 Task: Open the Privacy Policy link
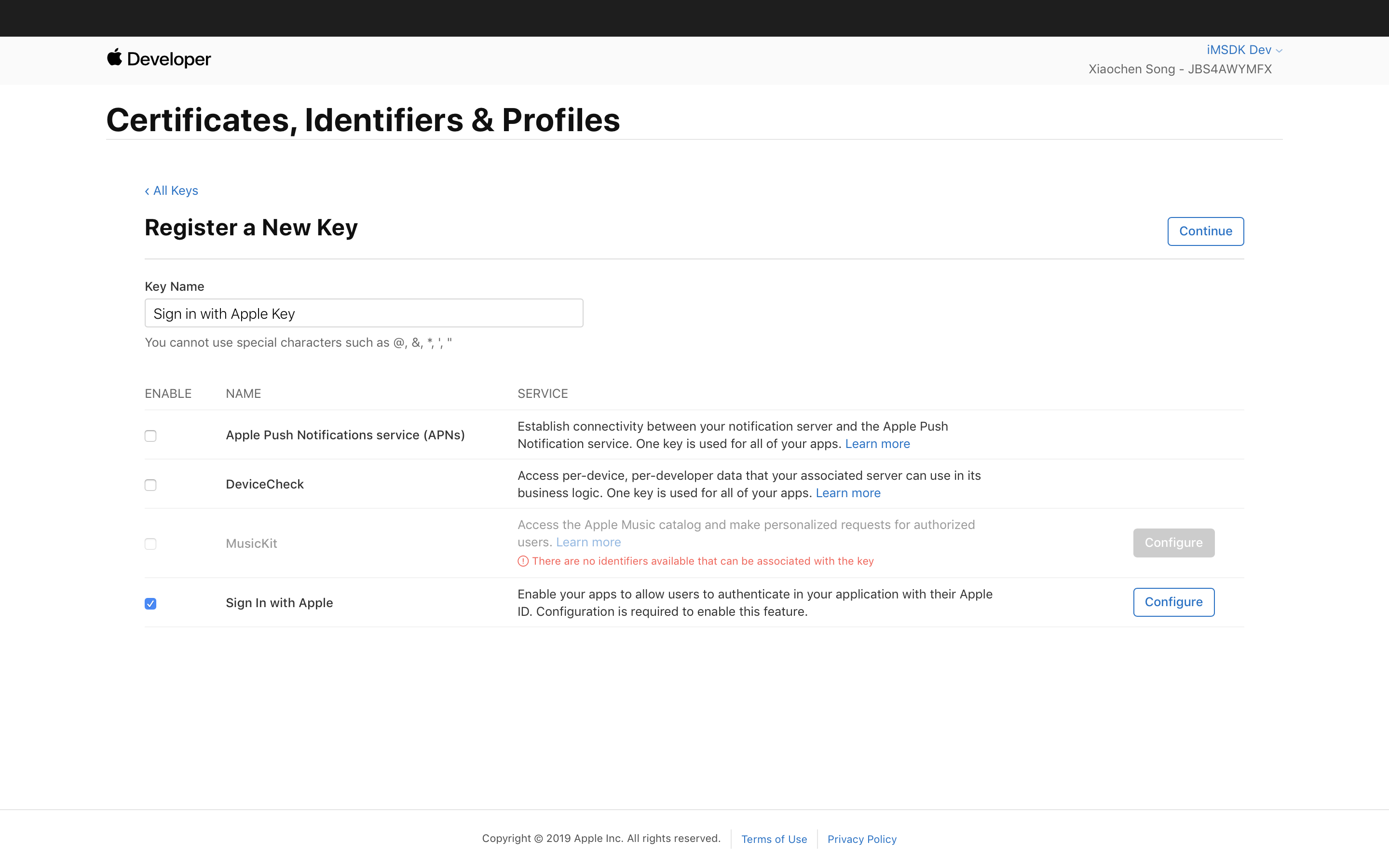click(861, 839)
